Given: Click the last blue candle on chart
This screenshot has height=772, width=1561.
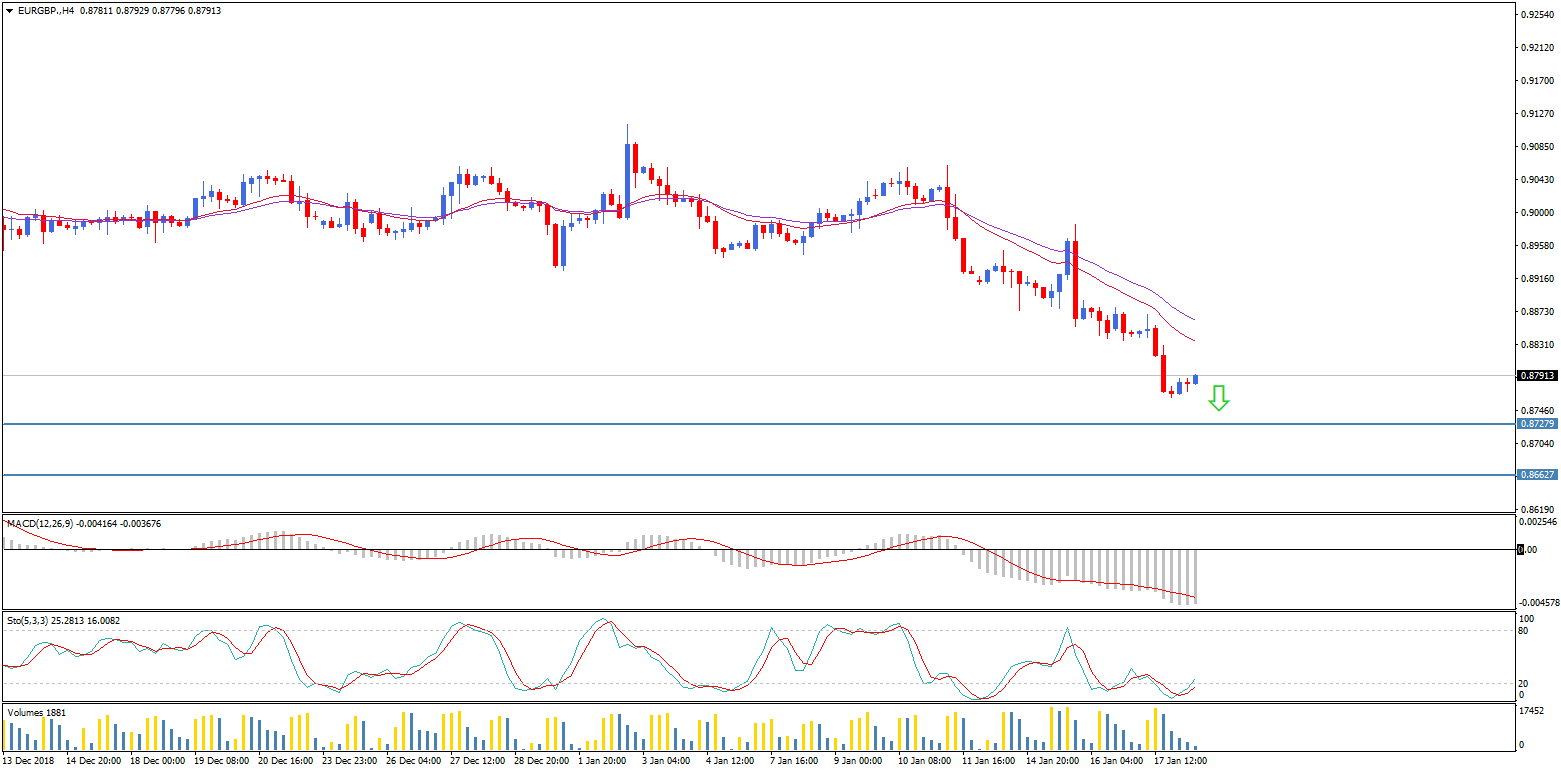Looking at the screenshot, I should (x=1195, y=379).
